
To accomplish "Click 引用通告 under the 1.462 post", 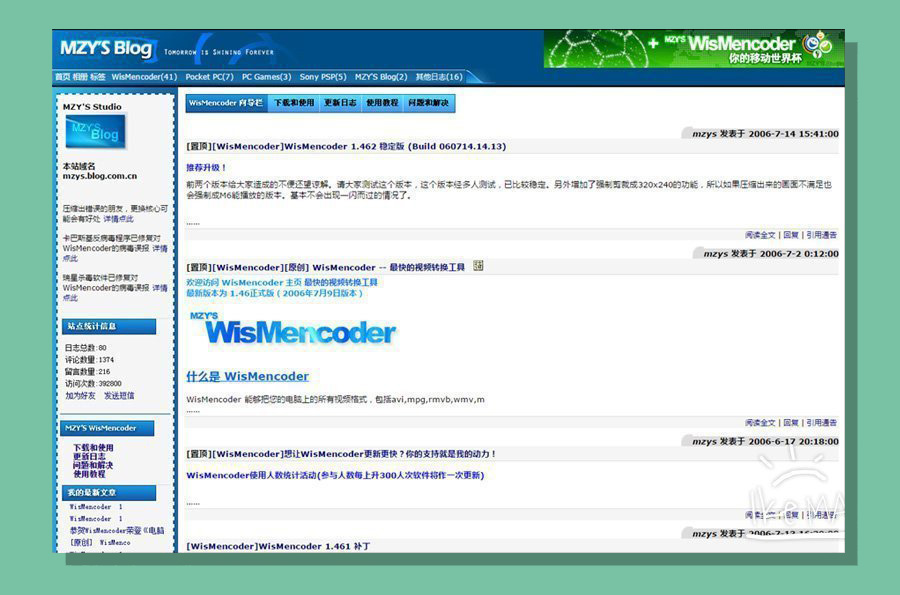I will tap(821, 235).
